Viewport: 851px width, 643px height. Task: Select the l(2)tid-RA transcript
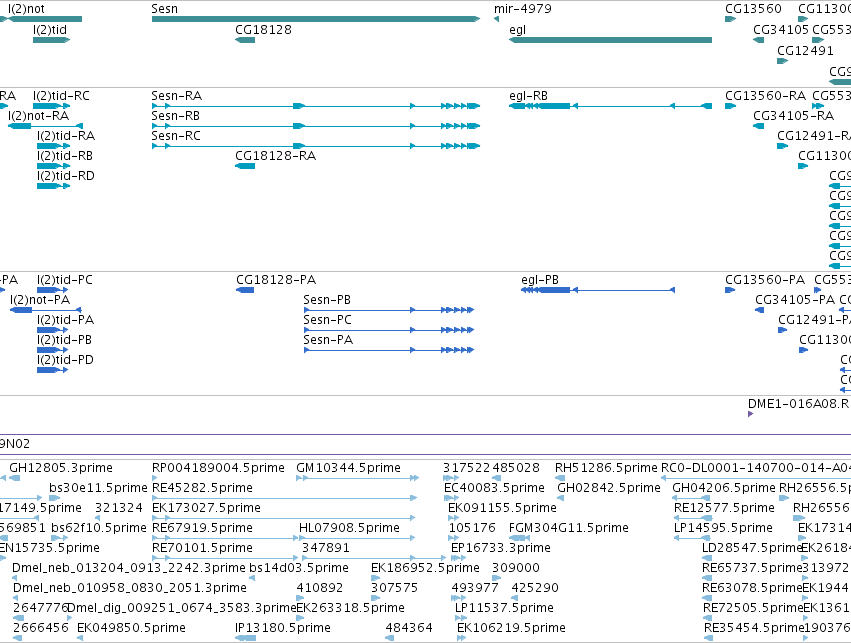[x=53, y=146]
